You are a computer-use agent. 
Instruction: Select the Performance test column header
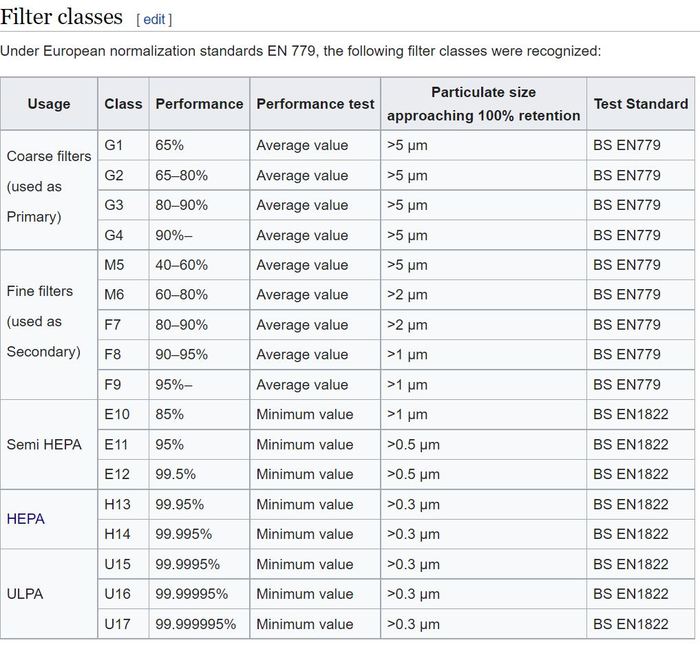pos(315,104)
